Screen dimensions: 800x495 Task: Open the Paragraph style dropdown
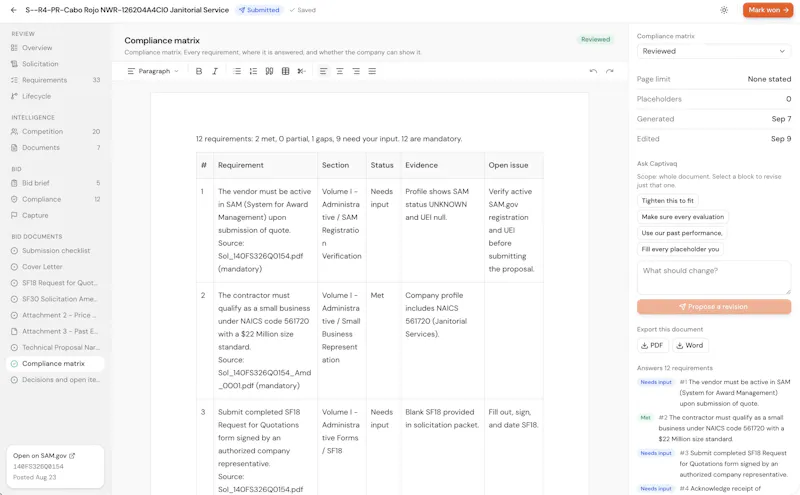[153, 71]
